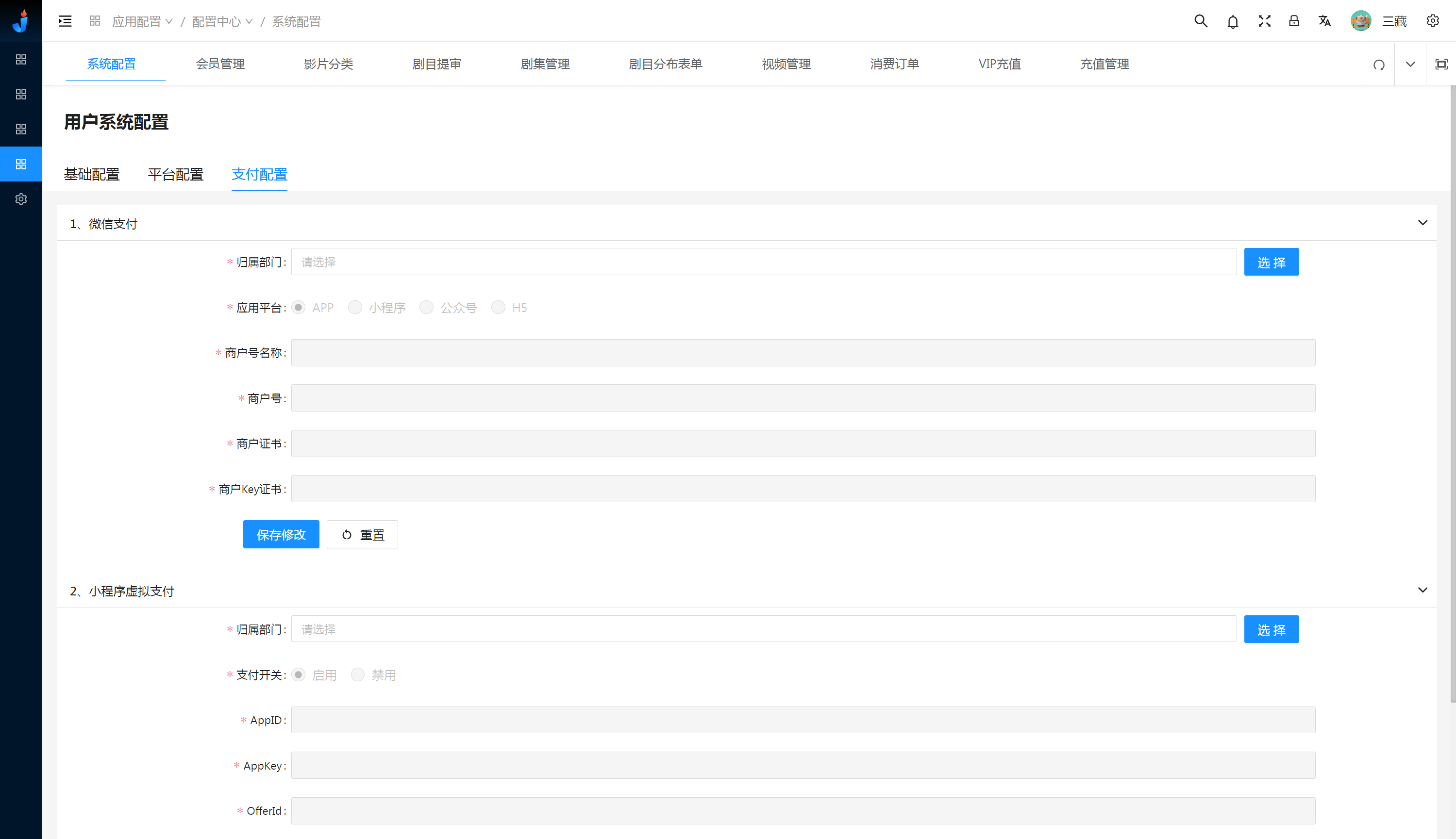This screenshot has height=839, width=1456.
Task: Select the 小程序 radio option
Action: 355,307
